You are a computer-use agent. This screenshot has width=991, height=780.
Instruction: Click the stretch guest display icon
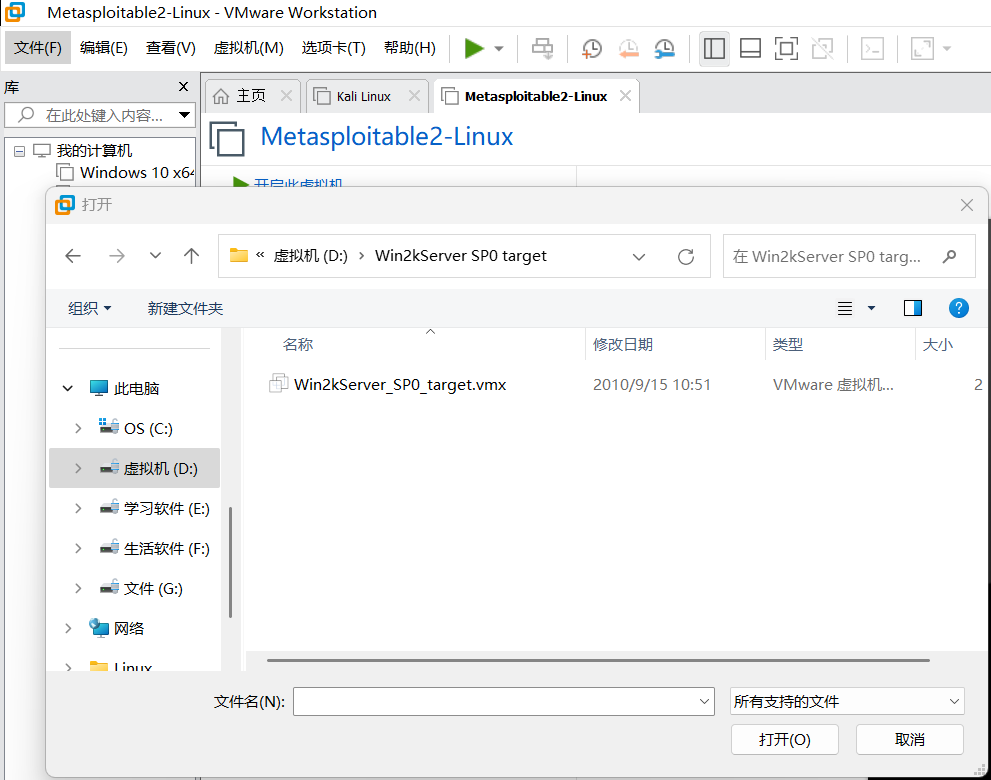tap(922, 49)
